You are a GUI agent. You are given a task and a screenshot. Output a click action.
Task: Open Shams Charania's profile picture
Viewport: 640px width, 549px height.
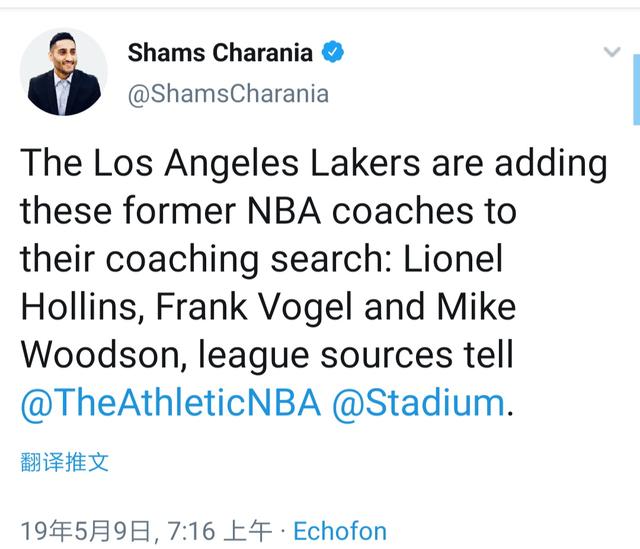(x=64, y=72)
